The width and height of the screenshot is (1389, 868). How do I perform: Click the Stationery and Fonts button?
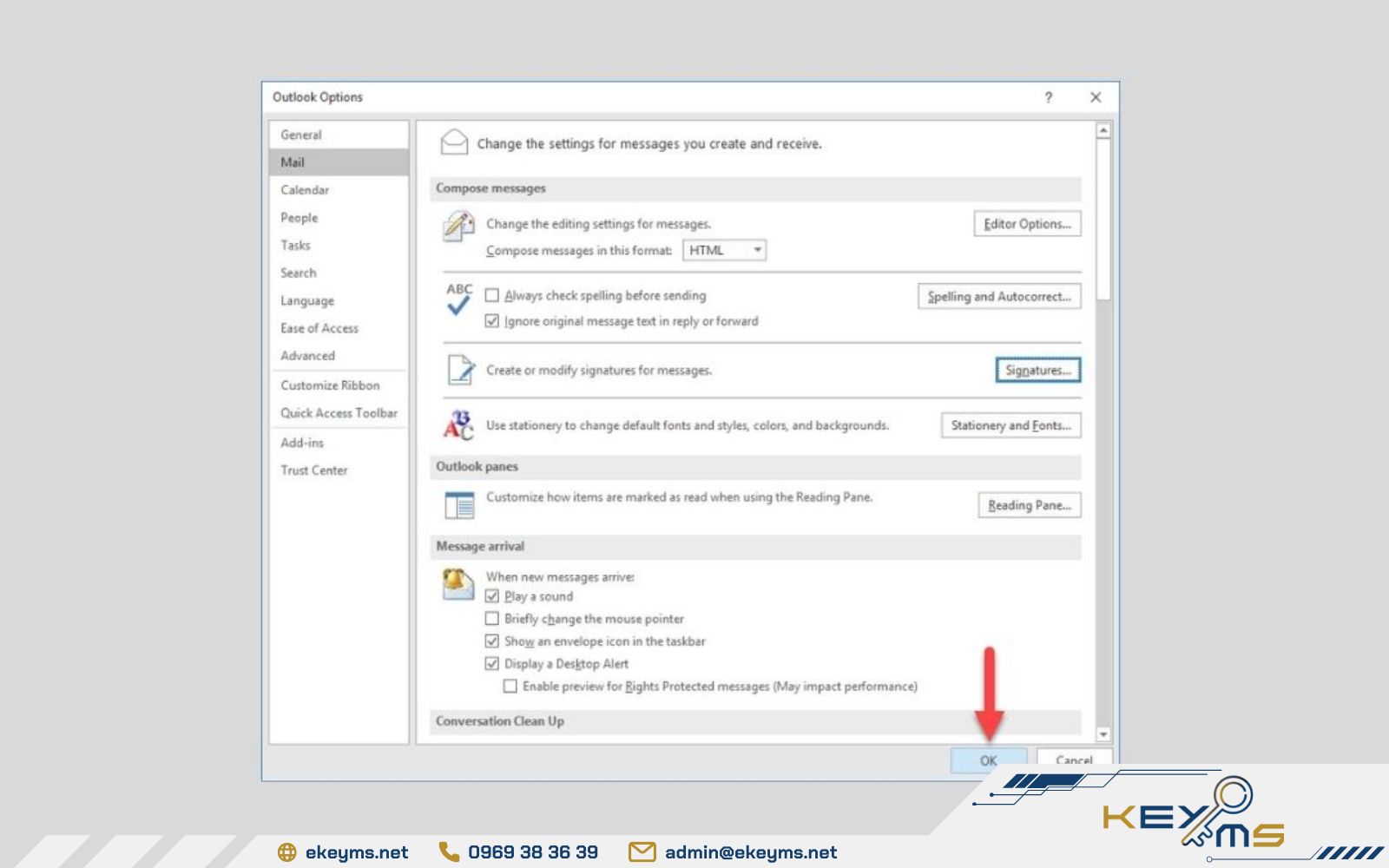click(1010, 425)
